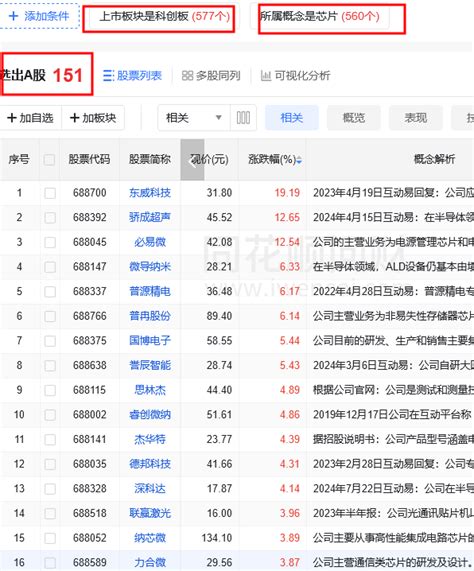Screen dimensions: 474x571
Task: Select the 概览 tab
Action: [x=353, y=118]
